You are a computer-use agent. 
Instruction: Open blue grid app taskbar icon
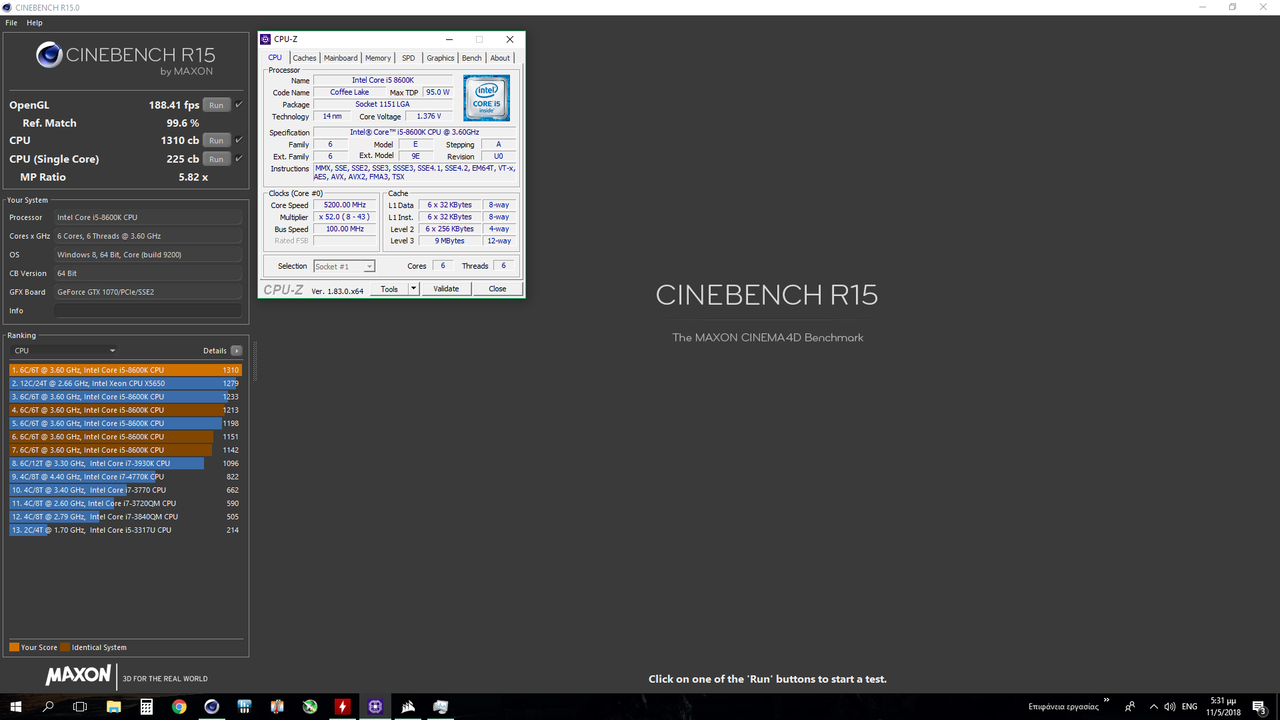[244, 706]
